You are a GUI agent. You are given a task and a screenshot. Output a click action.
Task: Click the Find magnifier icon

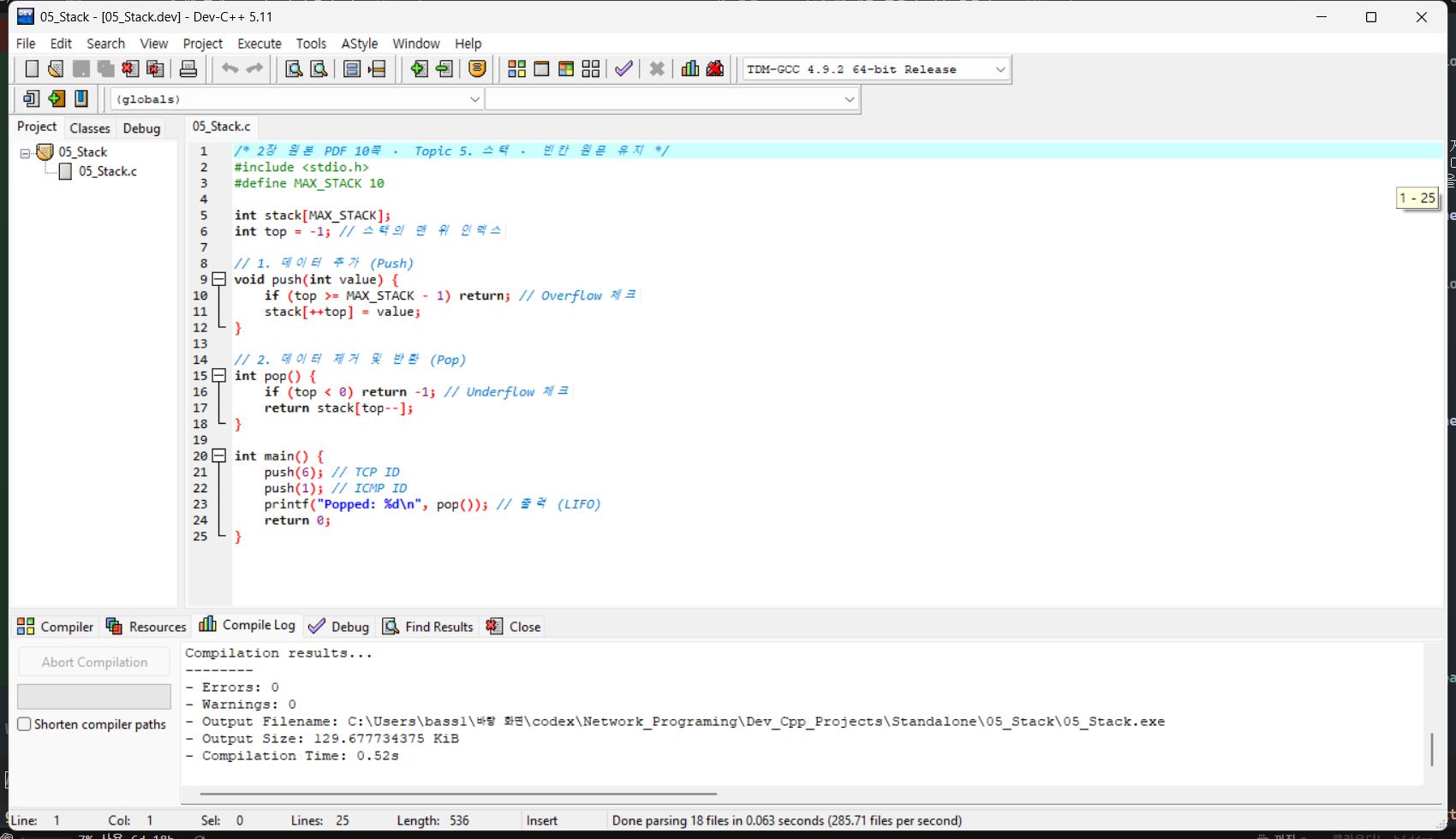294,69
